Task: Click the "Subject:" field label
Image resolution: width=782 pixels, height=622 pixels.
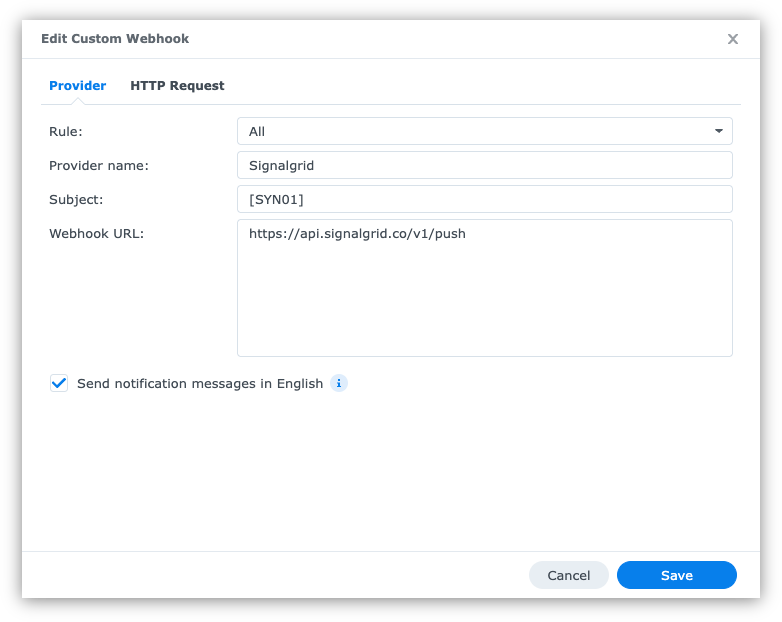Action: [76, 199]
